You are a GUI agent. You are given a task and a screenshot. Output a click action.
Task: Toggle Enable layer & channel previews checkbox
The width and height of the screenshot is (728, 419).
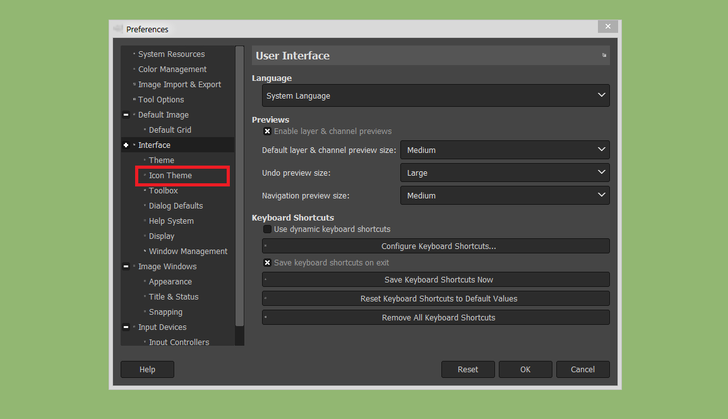(x=267, y=131)
